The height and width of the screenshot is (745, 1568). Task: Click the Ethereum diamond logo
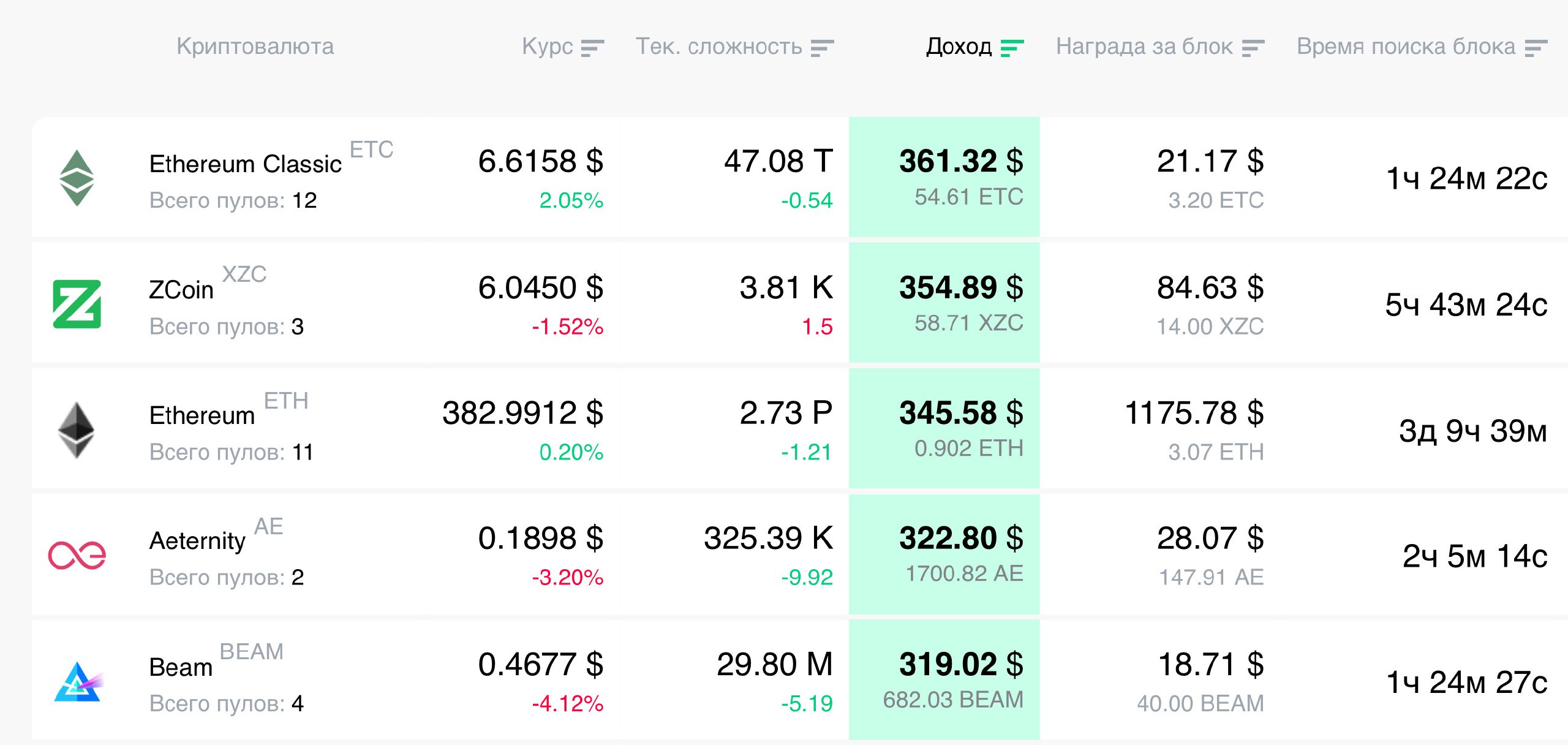point(77,430)
